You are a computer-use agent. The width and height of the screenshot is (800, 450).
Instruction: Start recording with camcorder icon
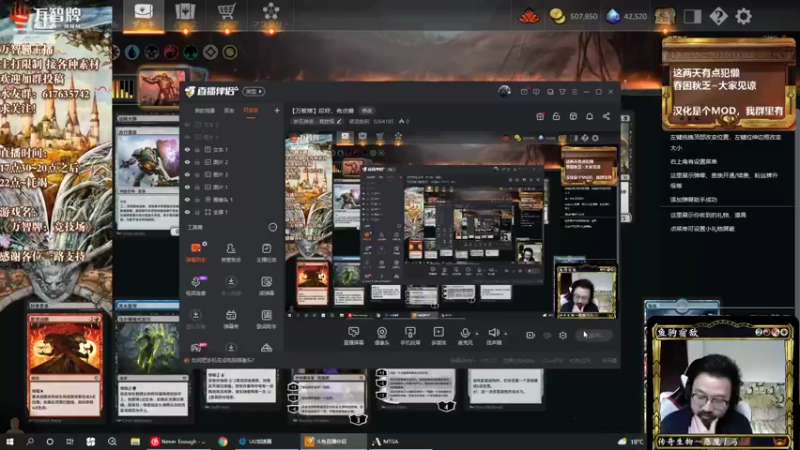pos(531,335)
